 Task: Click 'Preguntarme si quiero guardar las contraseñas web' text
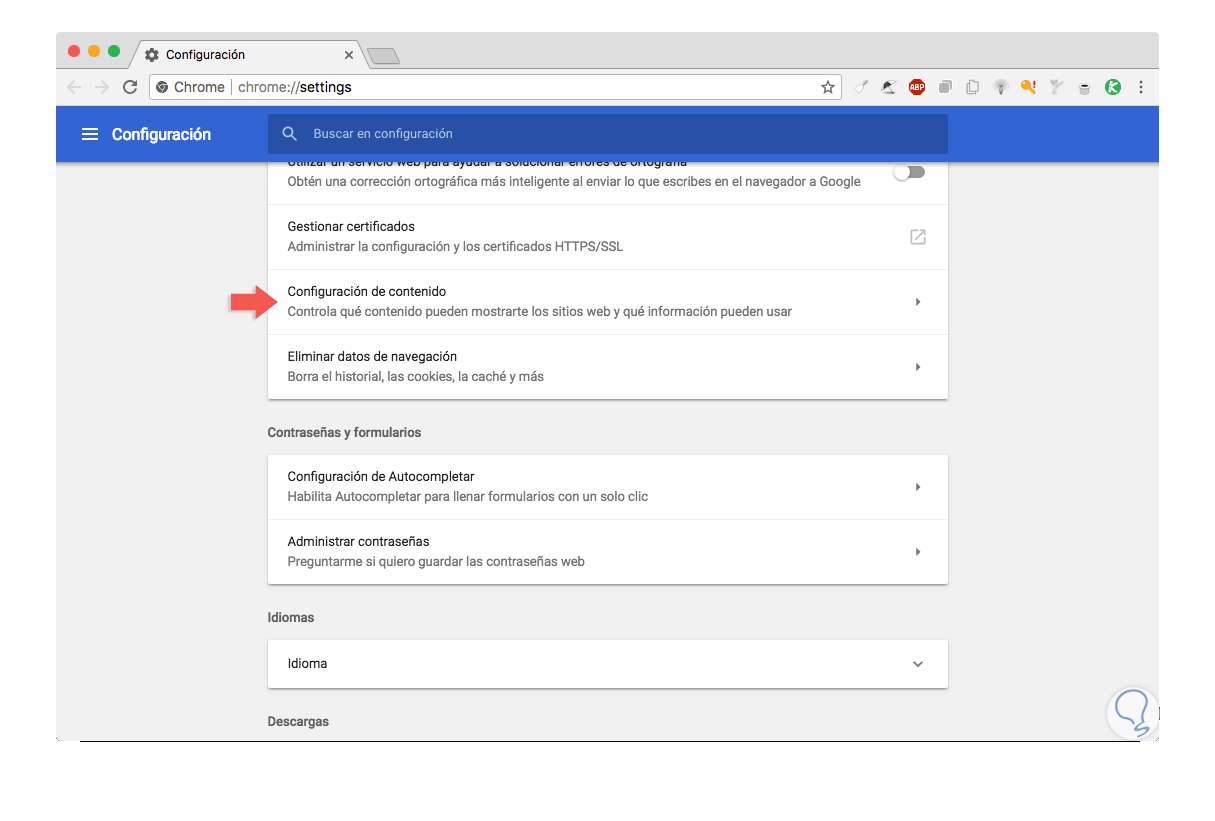(x=436, y=562)
